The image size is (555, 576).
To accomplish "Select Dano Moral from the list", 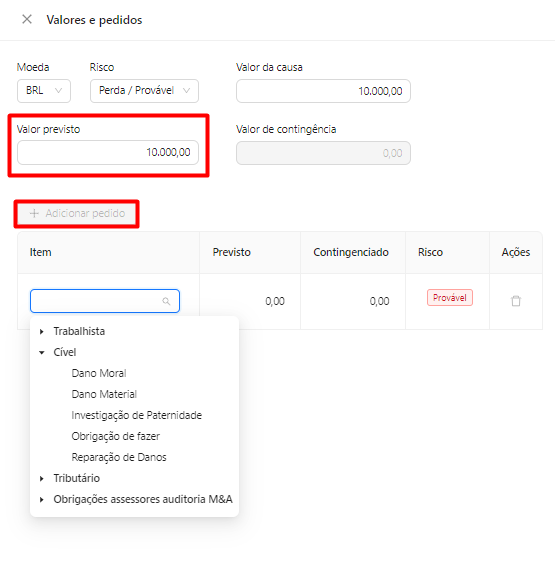I will [99, 373].
